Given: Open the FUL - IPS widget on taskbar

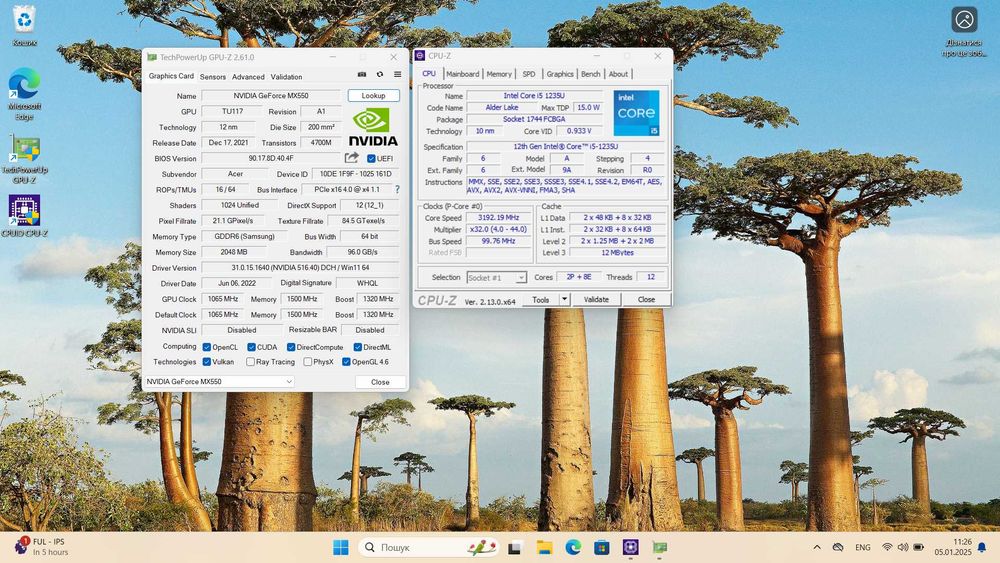Looking at the screenshot, I should [x=42, y=546].
